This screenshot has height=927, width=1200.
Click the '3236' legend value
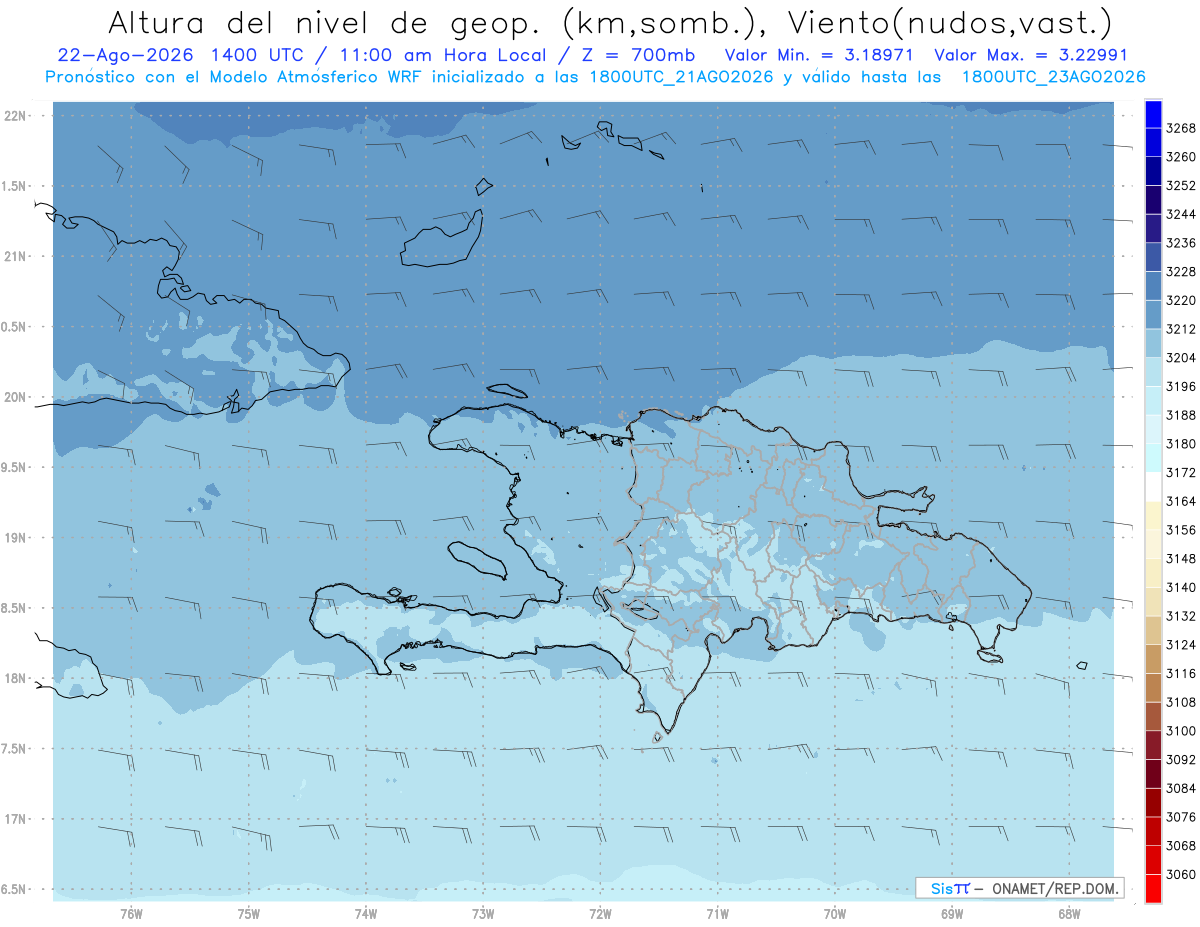click(1181, 243)
